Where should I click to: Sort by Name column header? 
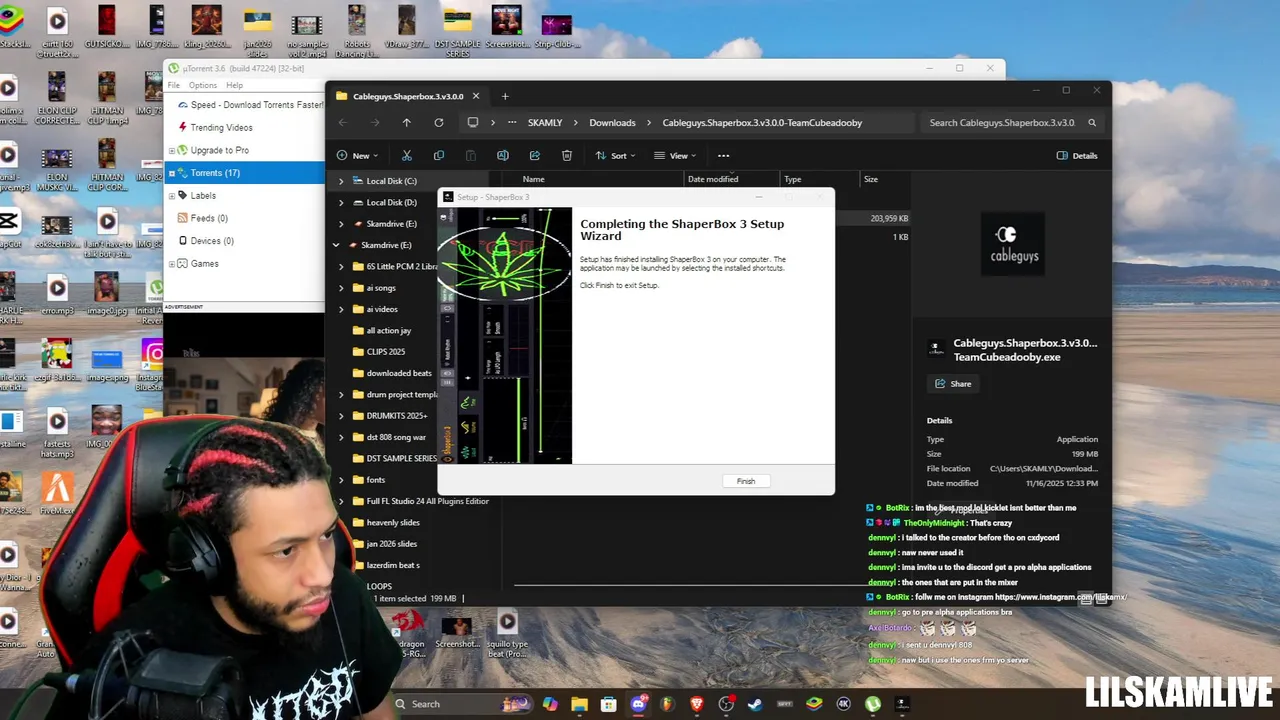click(x=533, y=179)
